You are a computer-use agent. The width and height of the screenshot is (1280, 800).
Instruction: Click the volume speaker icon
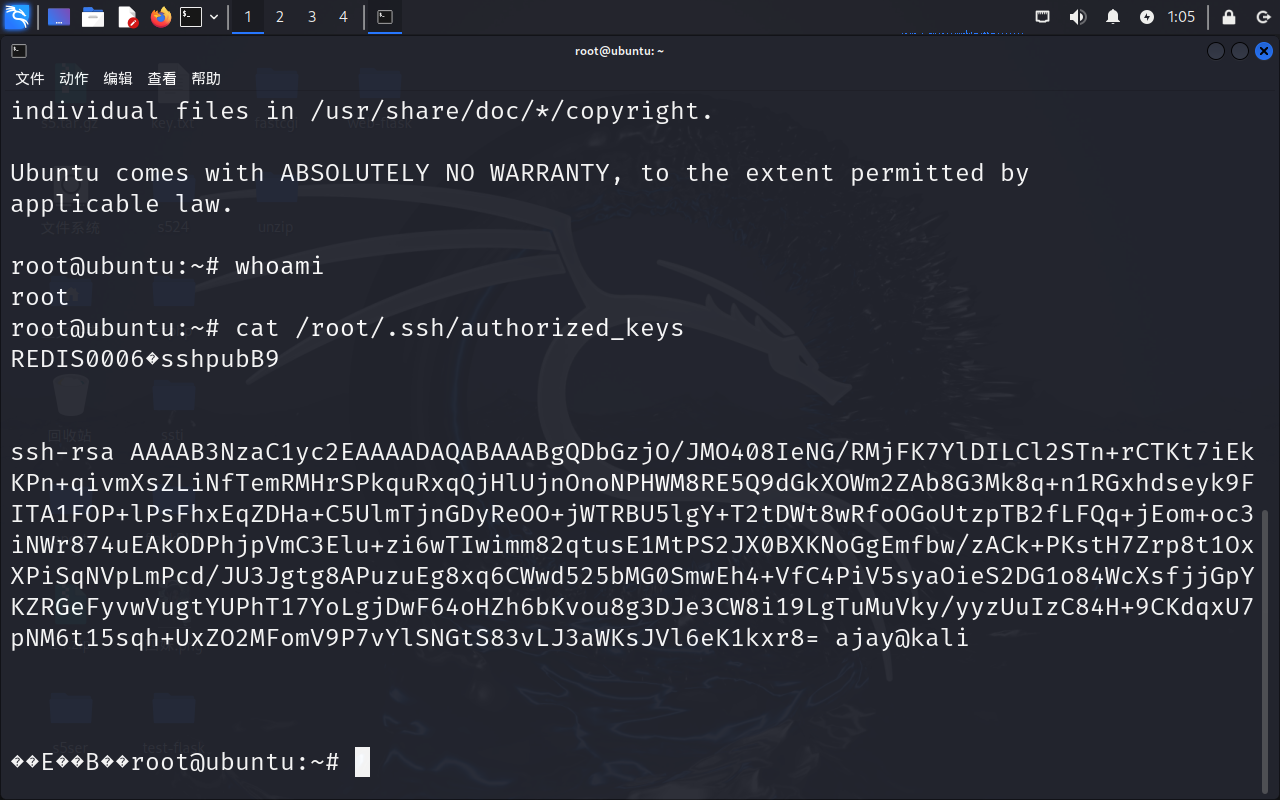(x=1077, y=17)
